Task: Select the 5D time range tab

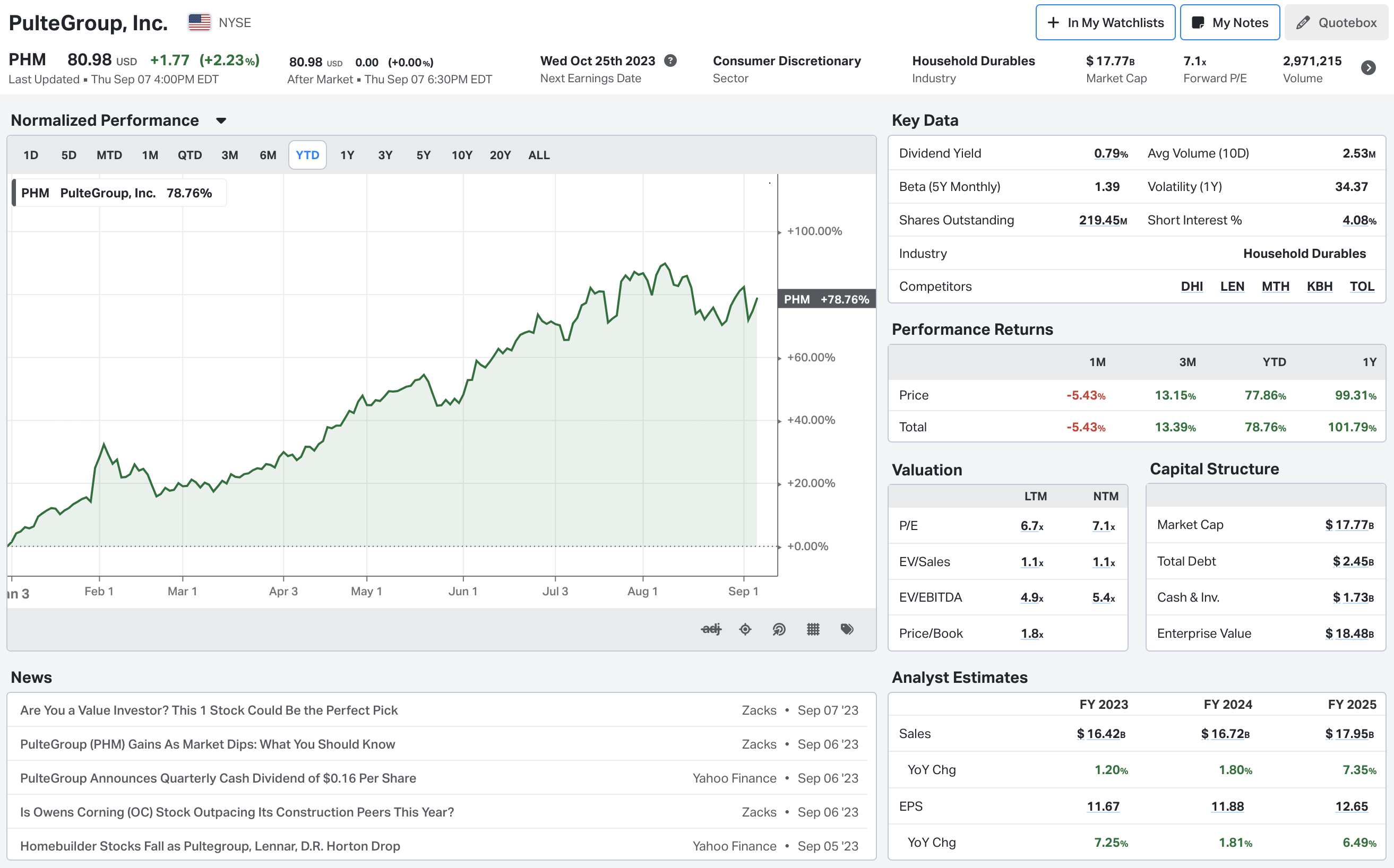Action: 69,155
